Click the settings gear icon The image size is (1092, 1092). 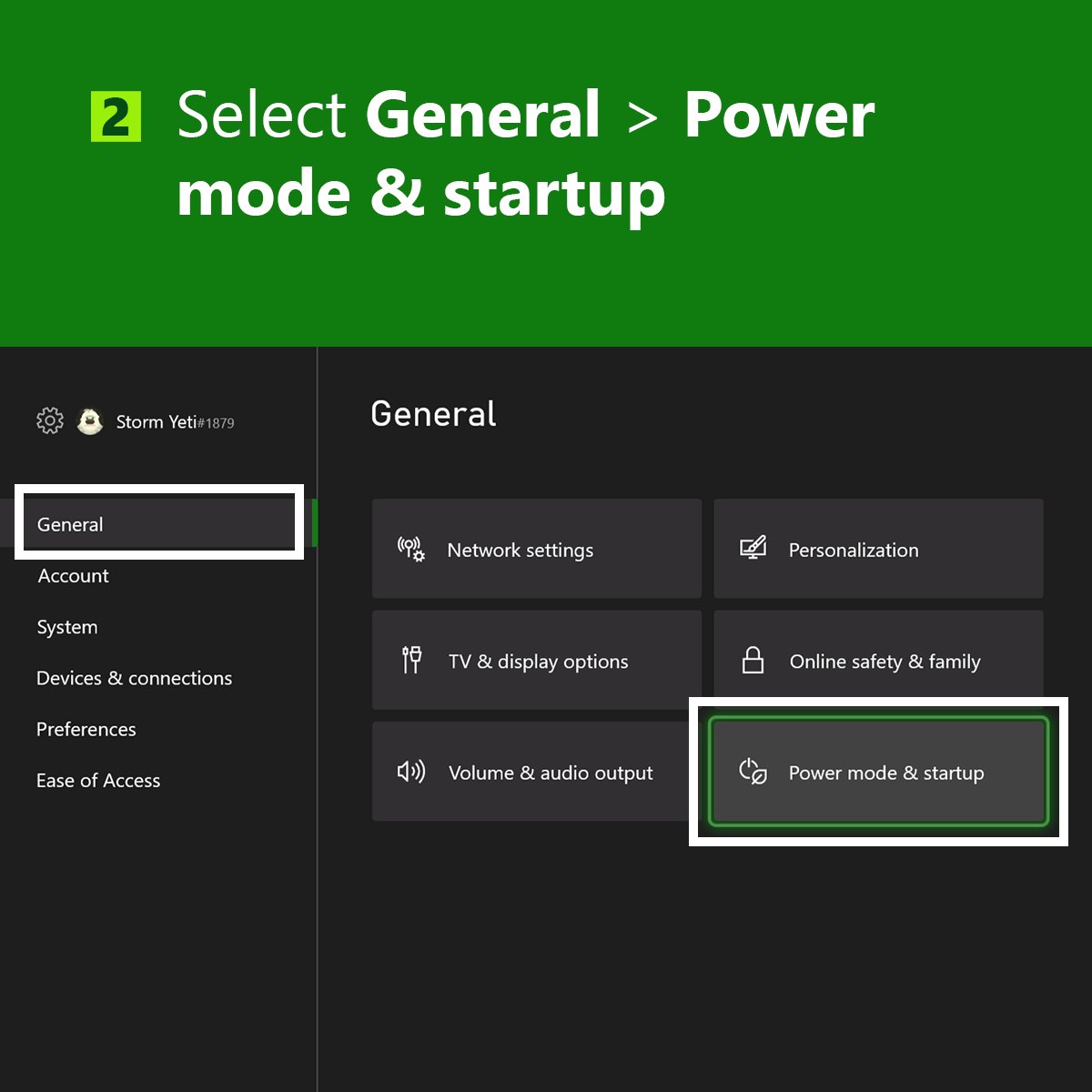tap(50, 420)
